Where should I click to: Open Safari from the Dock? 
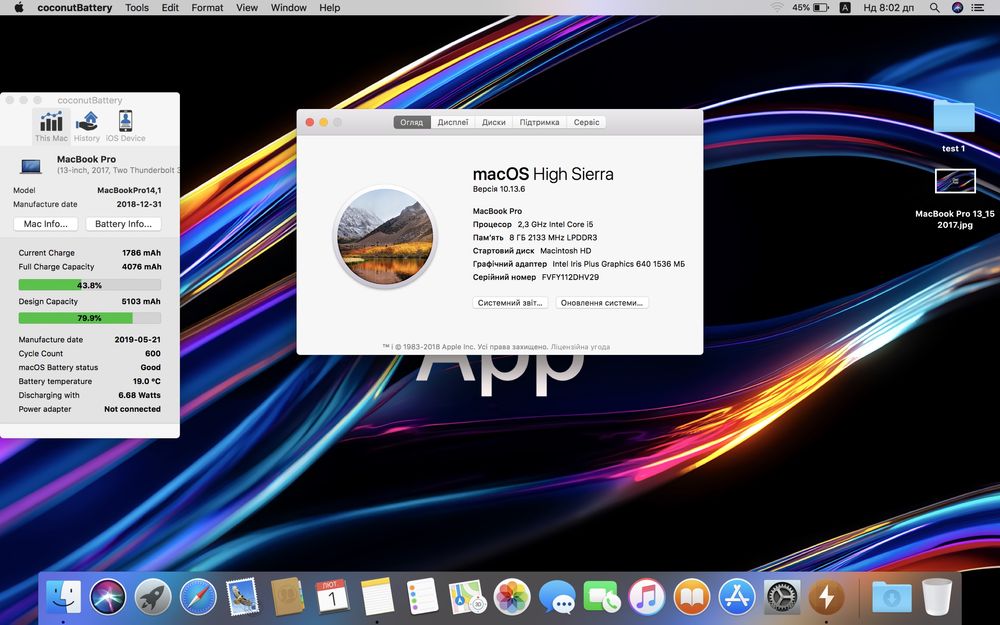click(x=198, y=598)
